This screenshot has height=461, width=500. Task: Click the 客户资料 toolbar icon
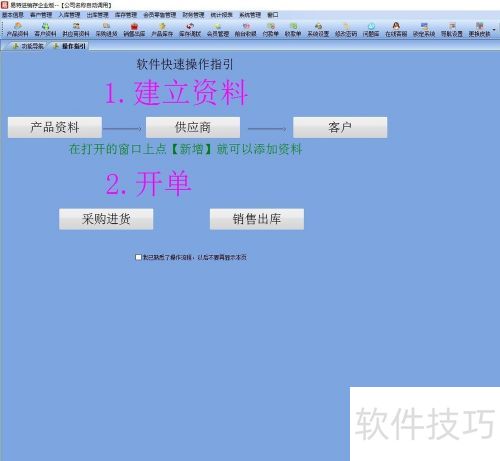(x=45, y=29)
